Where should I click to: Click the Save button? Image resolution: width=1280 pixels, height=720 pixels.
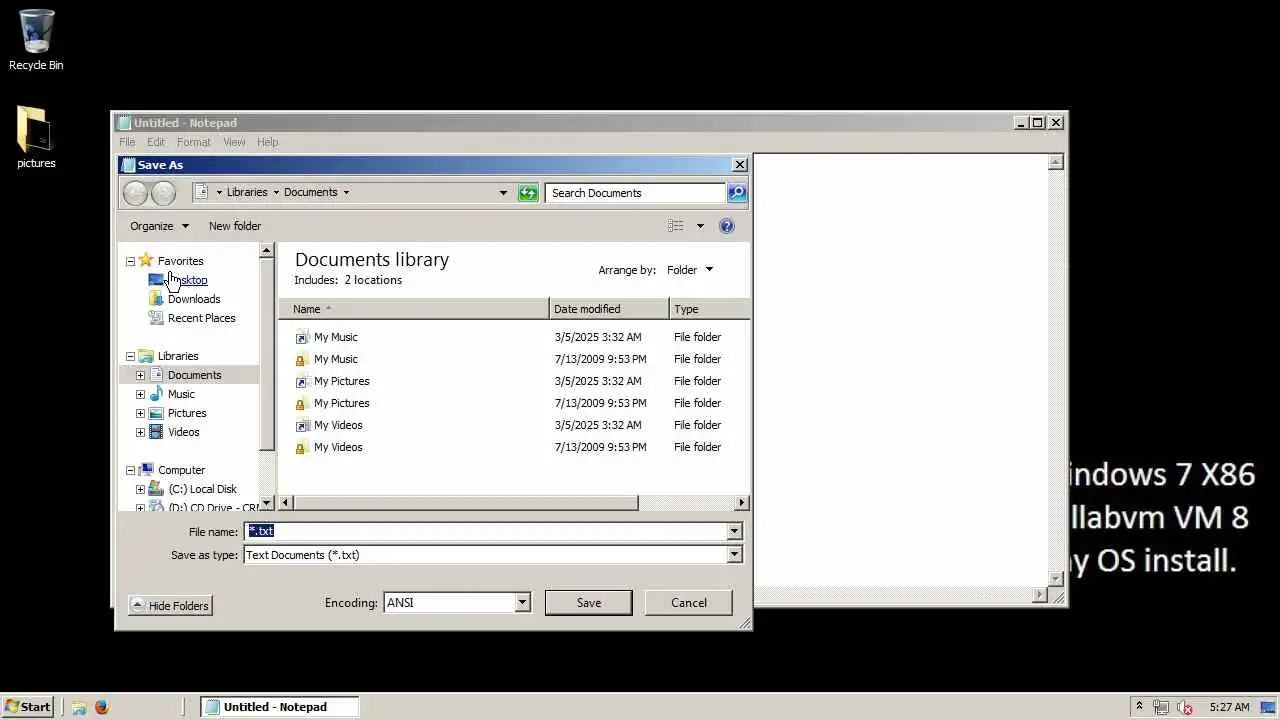(588, 603)
